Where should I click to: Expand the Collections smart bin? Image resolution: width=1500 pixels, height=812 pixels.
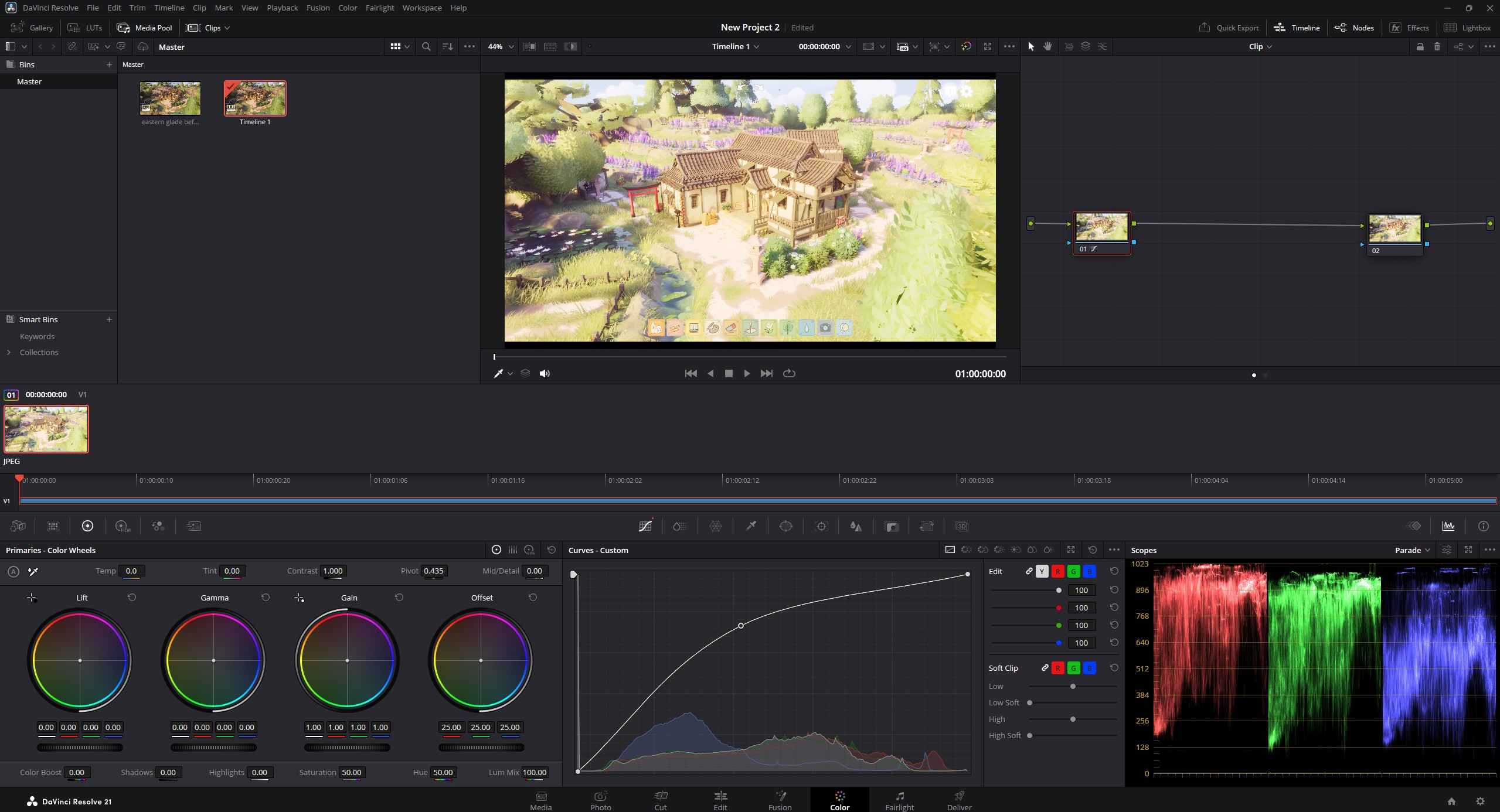pos(9,352)
